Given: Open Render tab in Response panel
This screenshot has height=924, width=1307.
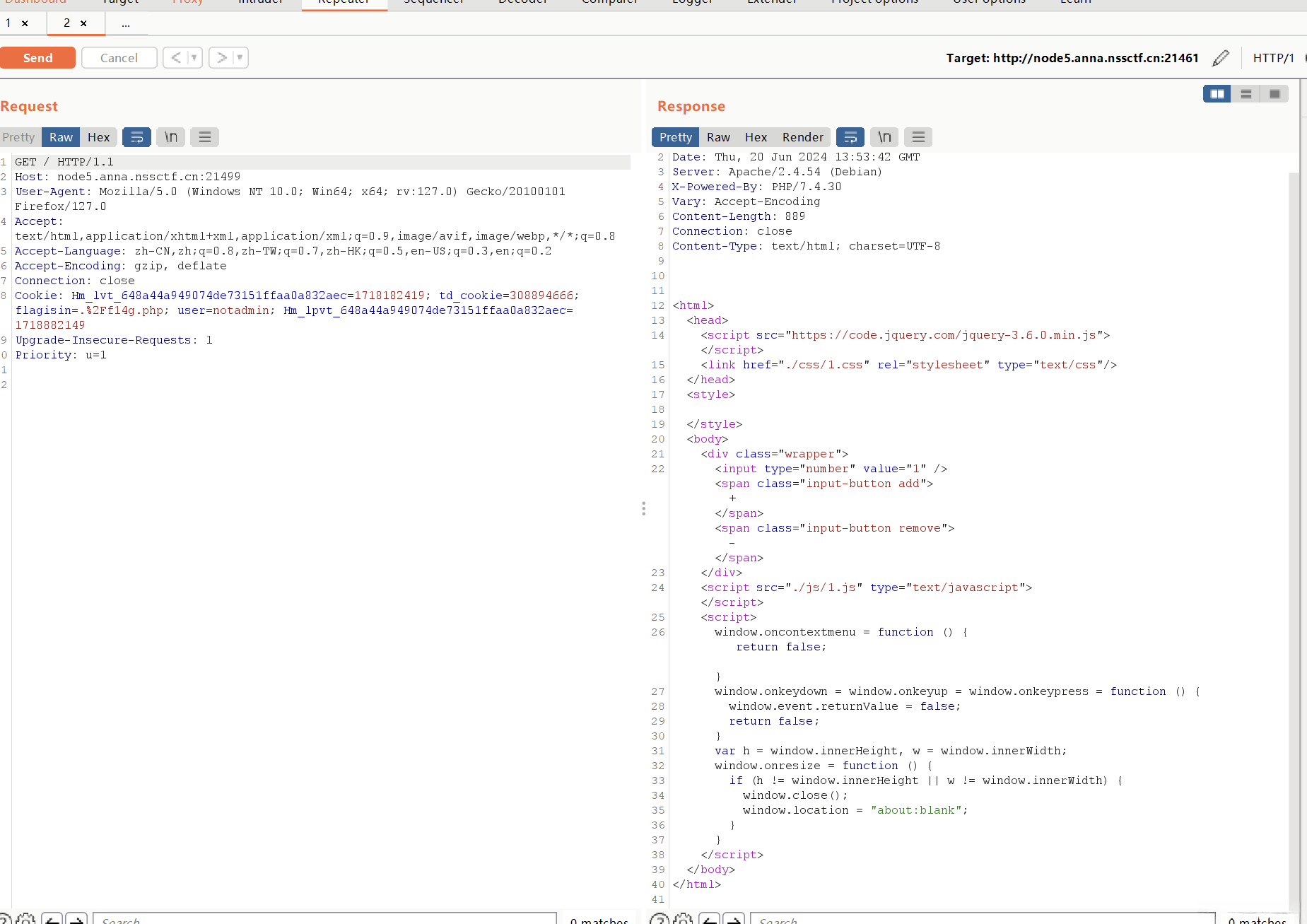Looking at the screenshot, I should [x=802, y=137].
